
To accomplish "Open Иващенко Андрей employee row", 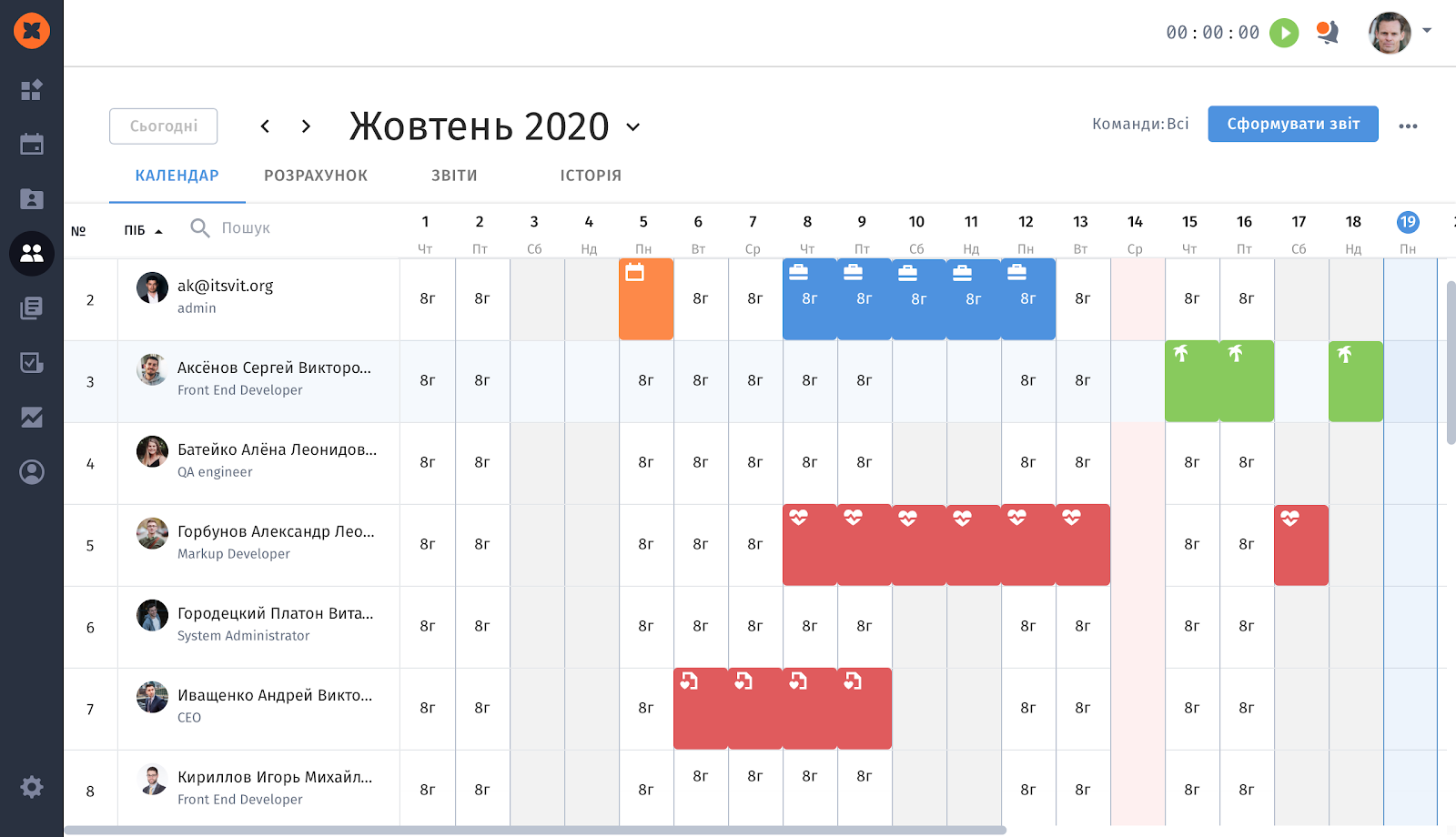I will (275, 695).
